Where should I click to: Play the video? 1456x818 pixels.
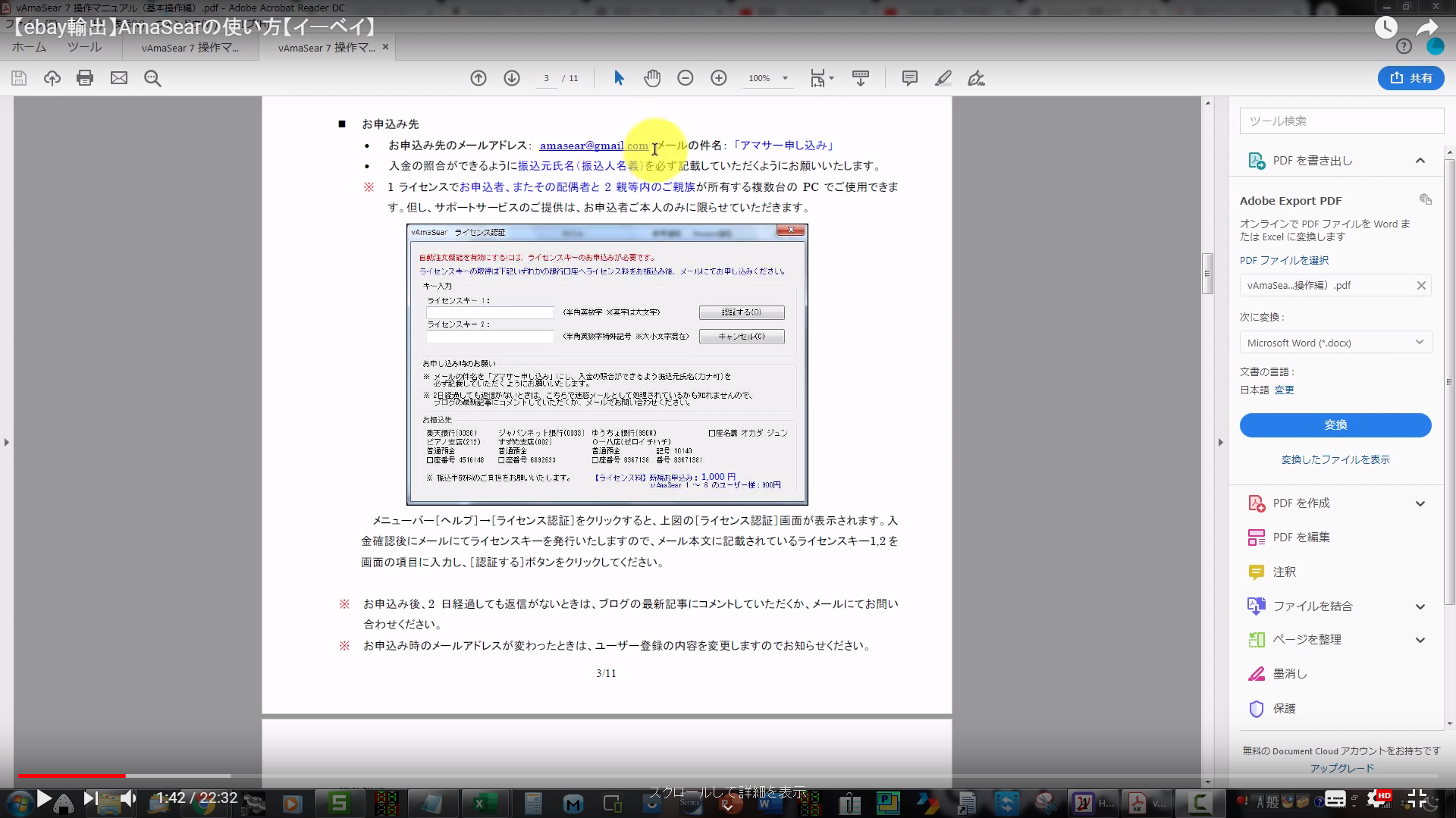(44, 798)
